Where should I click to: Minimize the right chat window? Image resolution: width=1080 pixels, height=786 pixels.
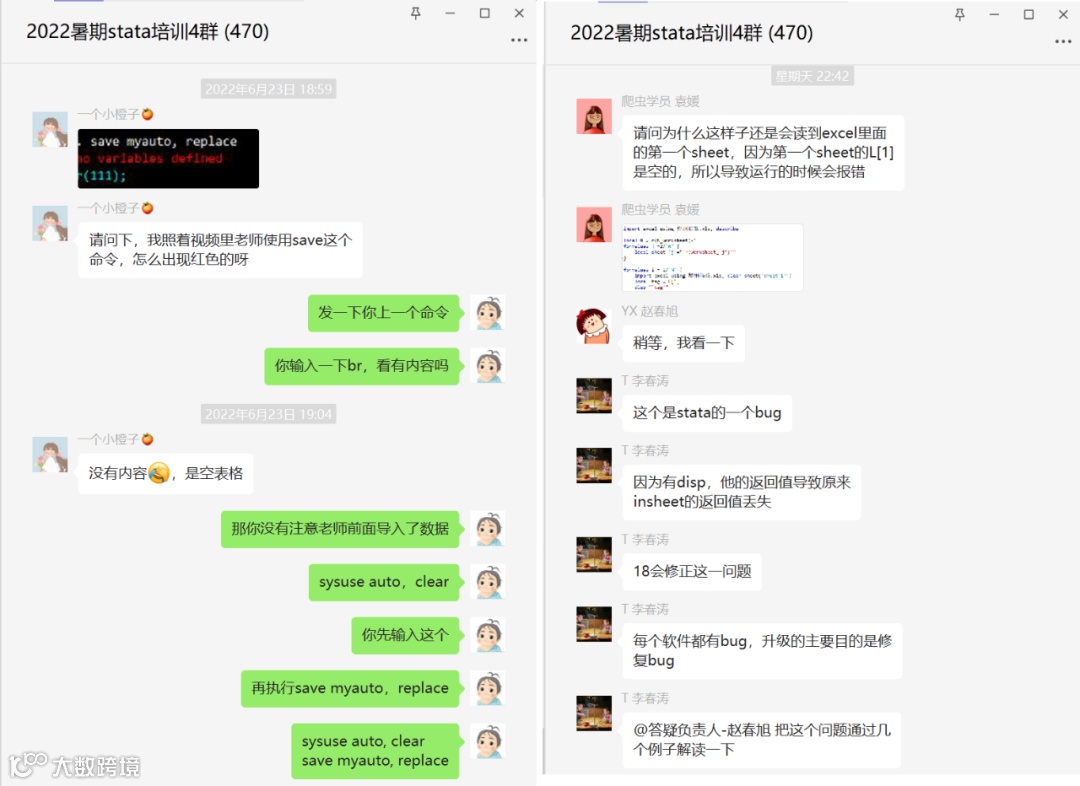click(x=994, y=14)
